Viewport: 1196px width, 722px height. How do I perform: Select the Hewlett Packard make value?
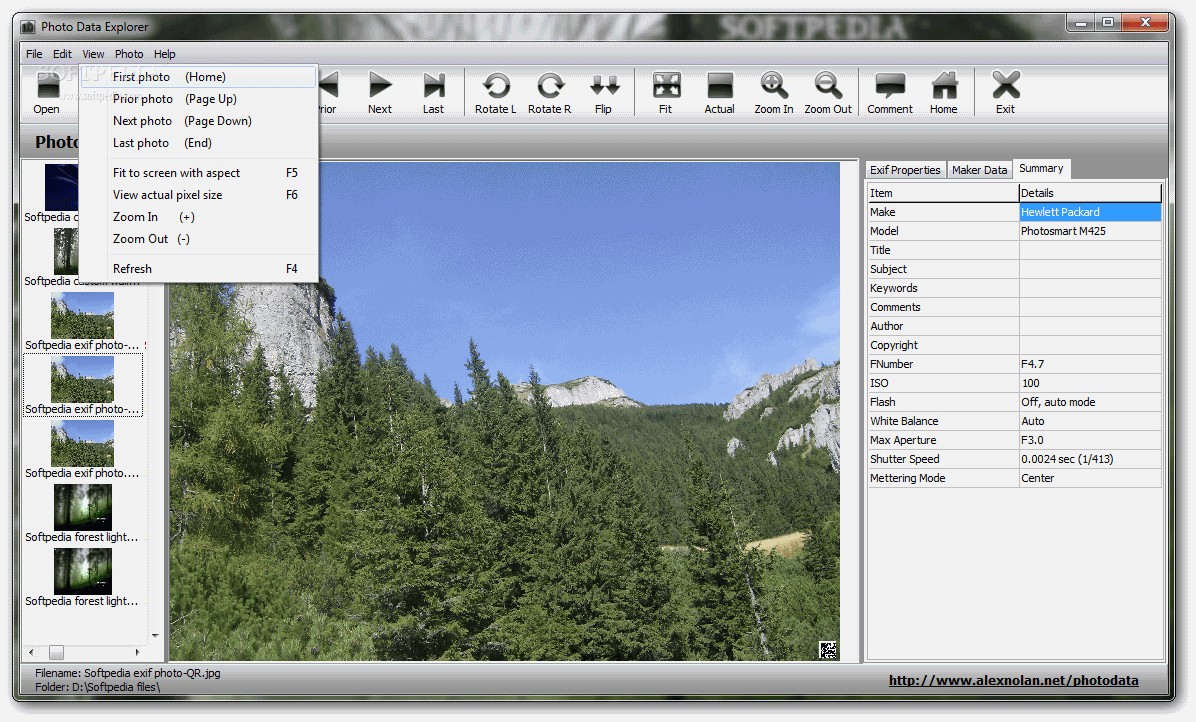1090,212
